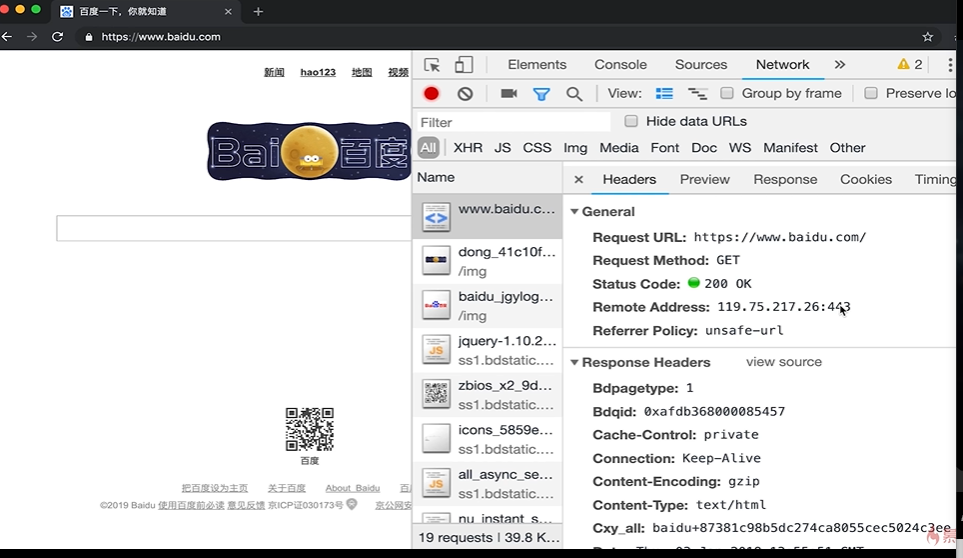This screenshot has width=963, height=558.
Task: Switch to large request rows view icon
Action: click(x=664, y=93)
